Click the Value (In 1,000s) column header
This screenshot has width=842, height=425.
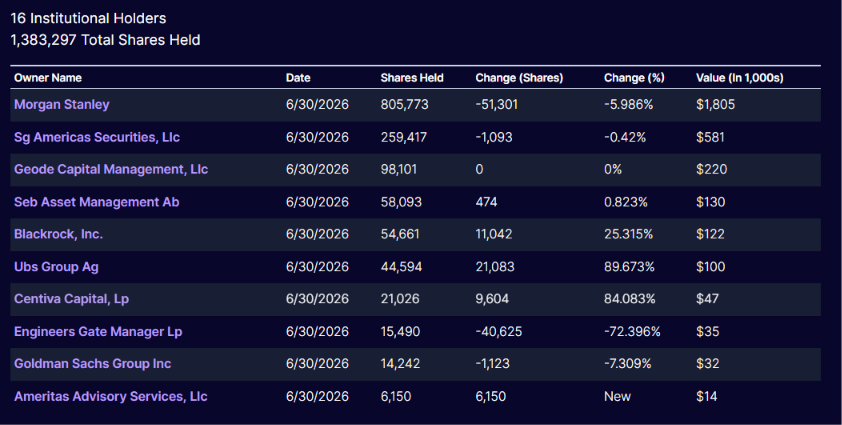click(739, 78)
